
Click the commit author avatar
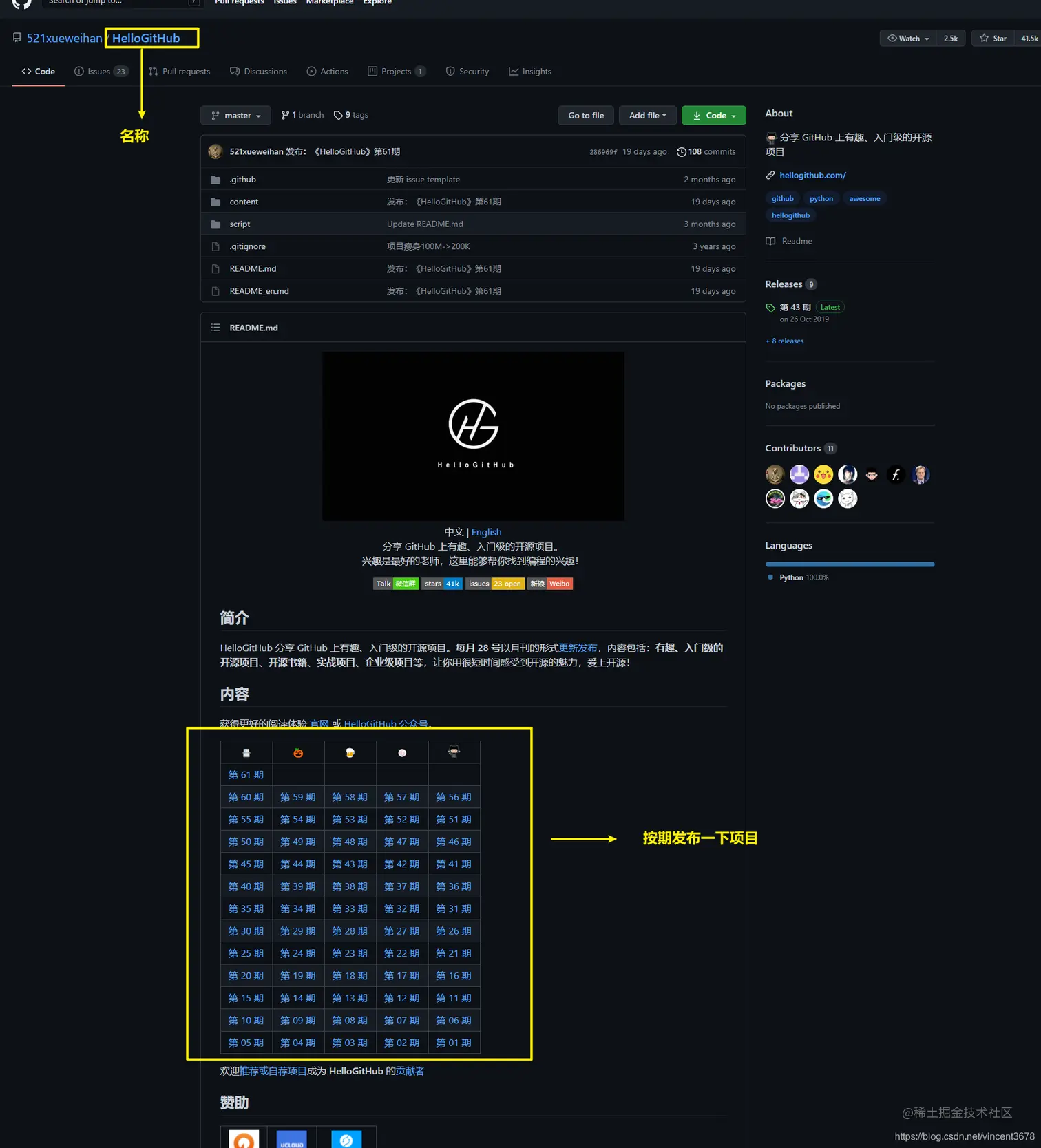(215, 151)
